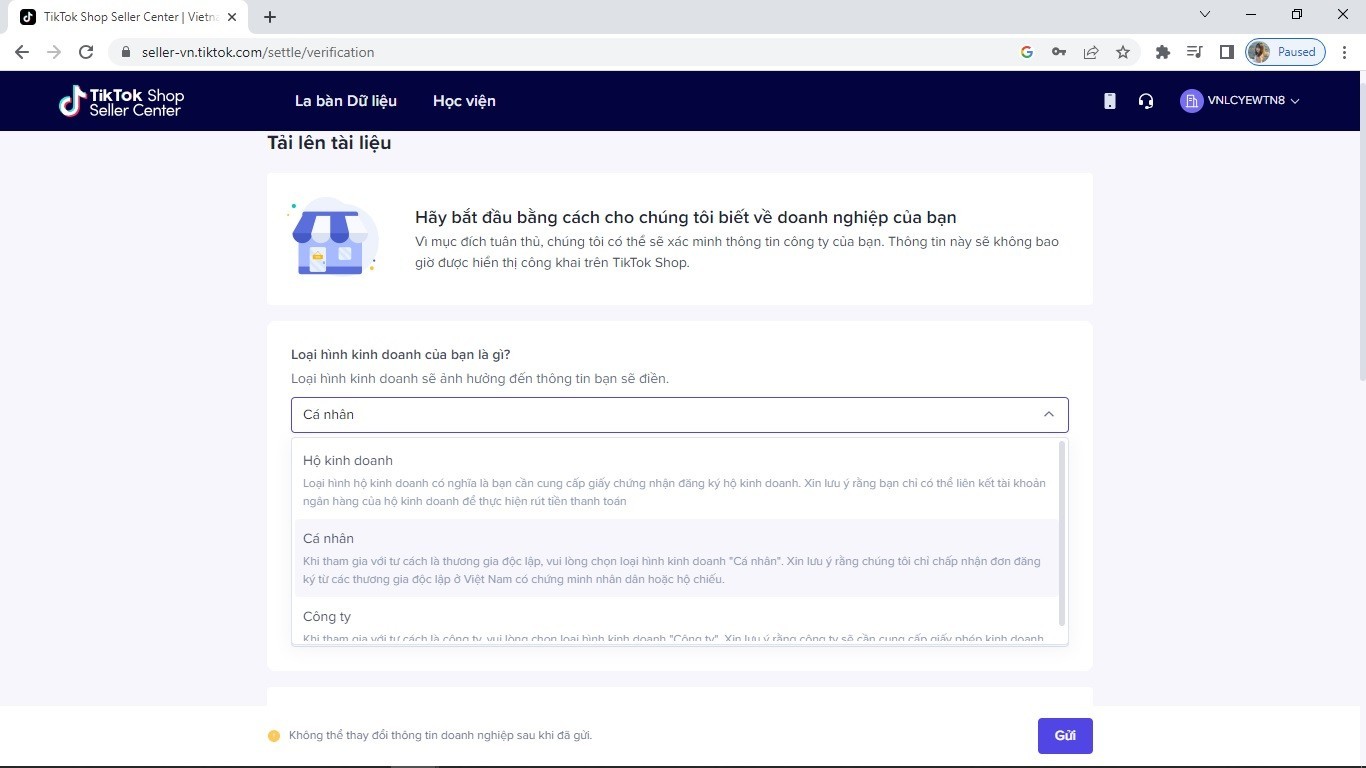Screen dimensions: 1366x768
Task: Toggle the browser side panel icon
Action: tap(1227, 52)
